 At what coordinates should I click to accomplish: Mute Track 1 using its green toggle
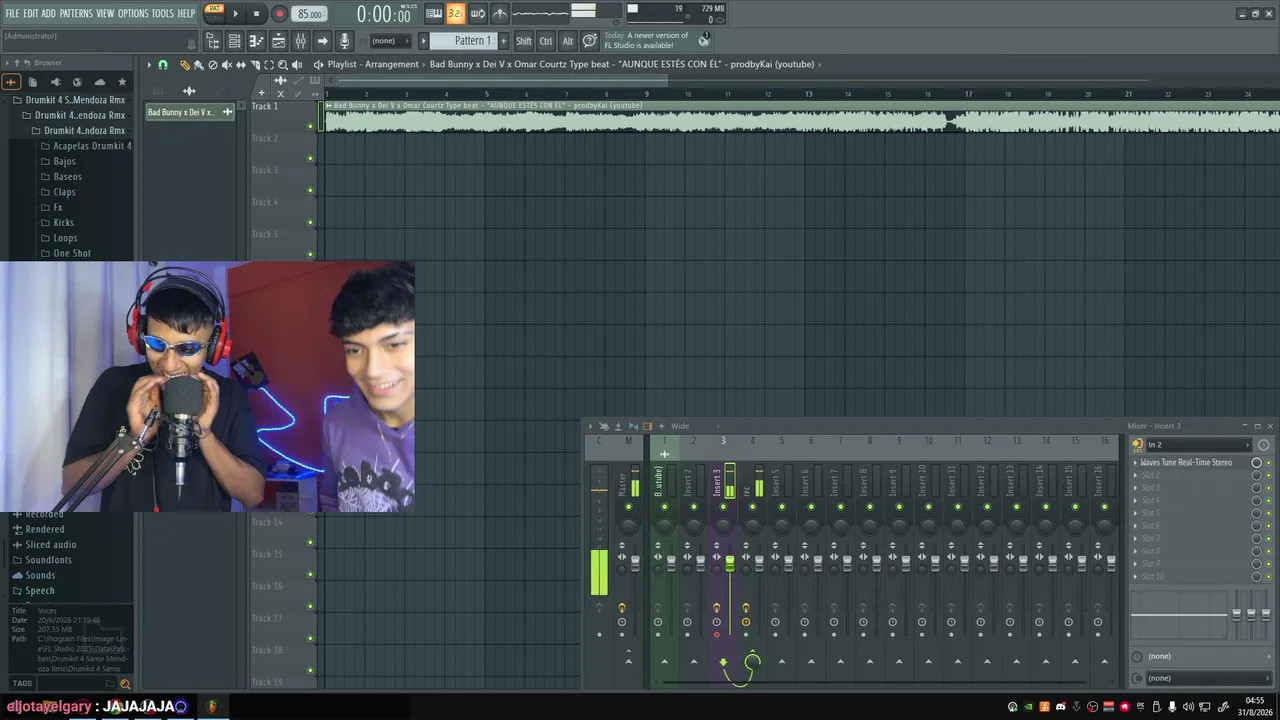310,126
